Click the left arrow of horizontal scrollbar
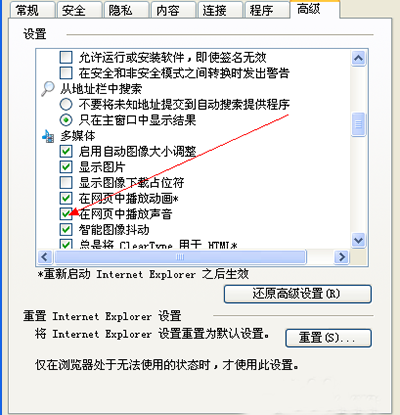This screenshot has width=400, height=415. click(x=45, y=257)
